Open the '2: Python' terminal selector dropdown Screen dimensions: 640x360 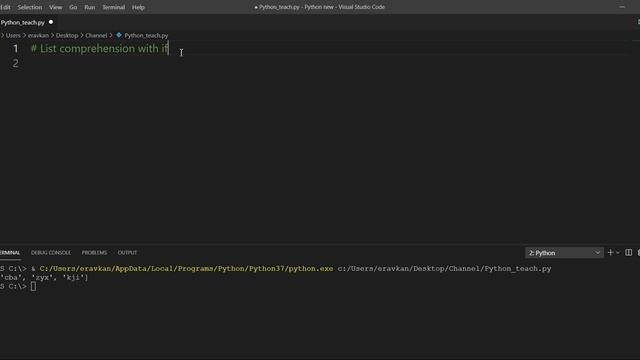point(564,253)
